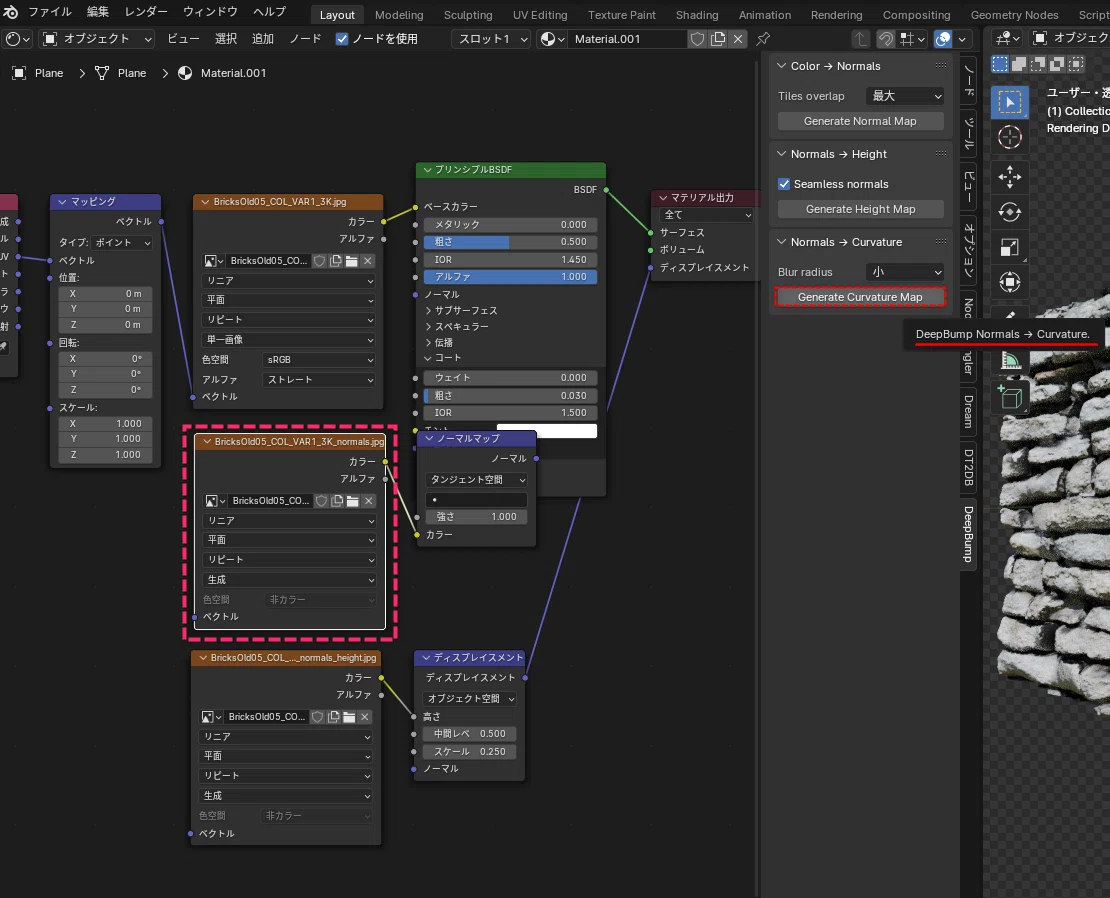Click the Material.001 breadcrumb
This screenshot has width=1110, height=898.
pyautogui.click(x=222, y=73)
